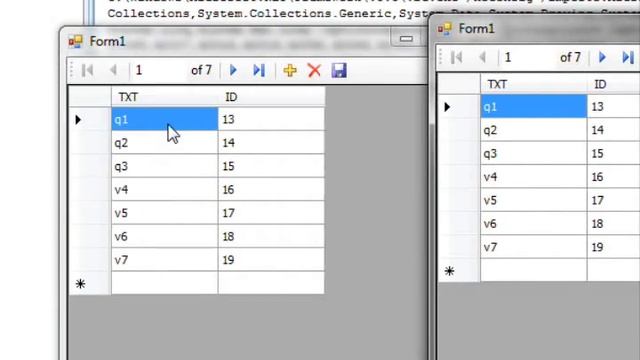Select cell v5 in right Form1 grid
Image resolution: width=640 pixels, height=360 pixels.
tap(533, 200)
